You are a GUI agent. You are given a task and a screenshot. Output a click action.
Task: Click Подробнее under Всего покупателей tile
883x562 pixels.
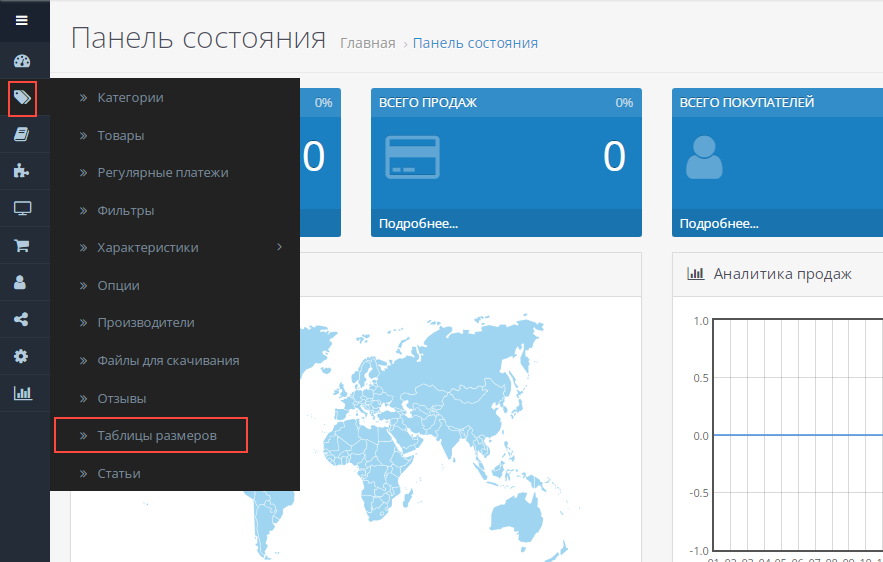pos(718,223)
